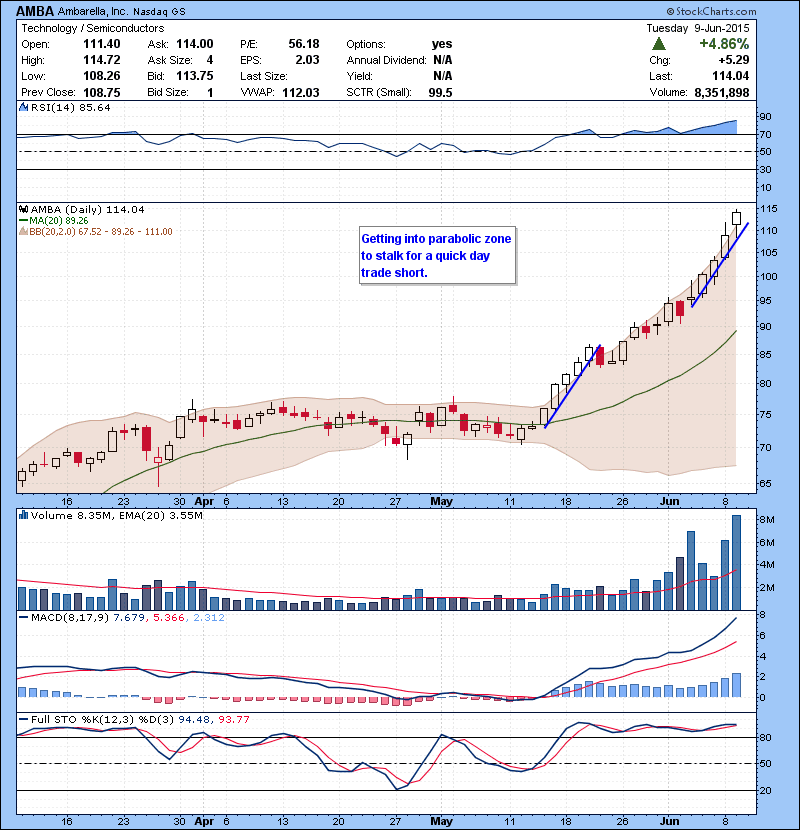Image resolution: width=800 pixels, height=830 pixels.
Task: Click the 115 mark on price axis
Action: click(768, 209)
